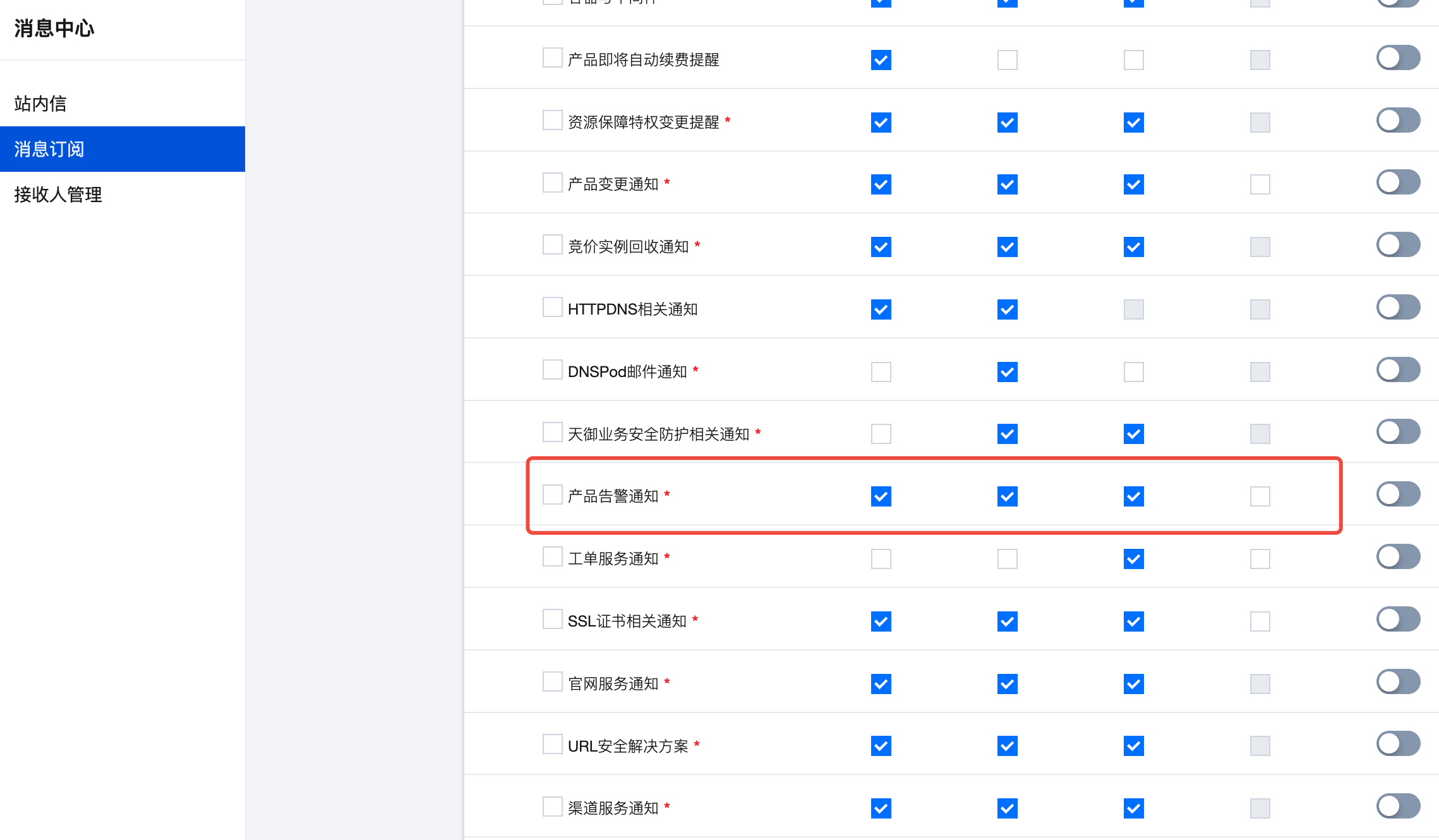
Task: Check the fourth channel box for 产品告警通知
Action: [x=1260, y=496]
